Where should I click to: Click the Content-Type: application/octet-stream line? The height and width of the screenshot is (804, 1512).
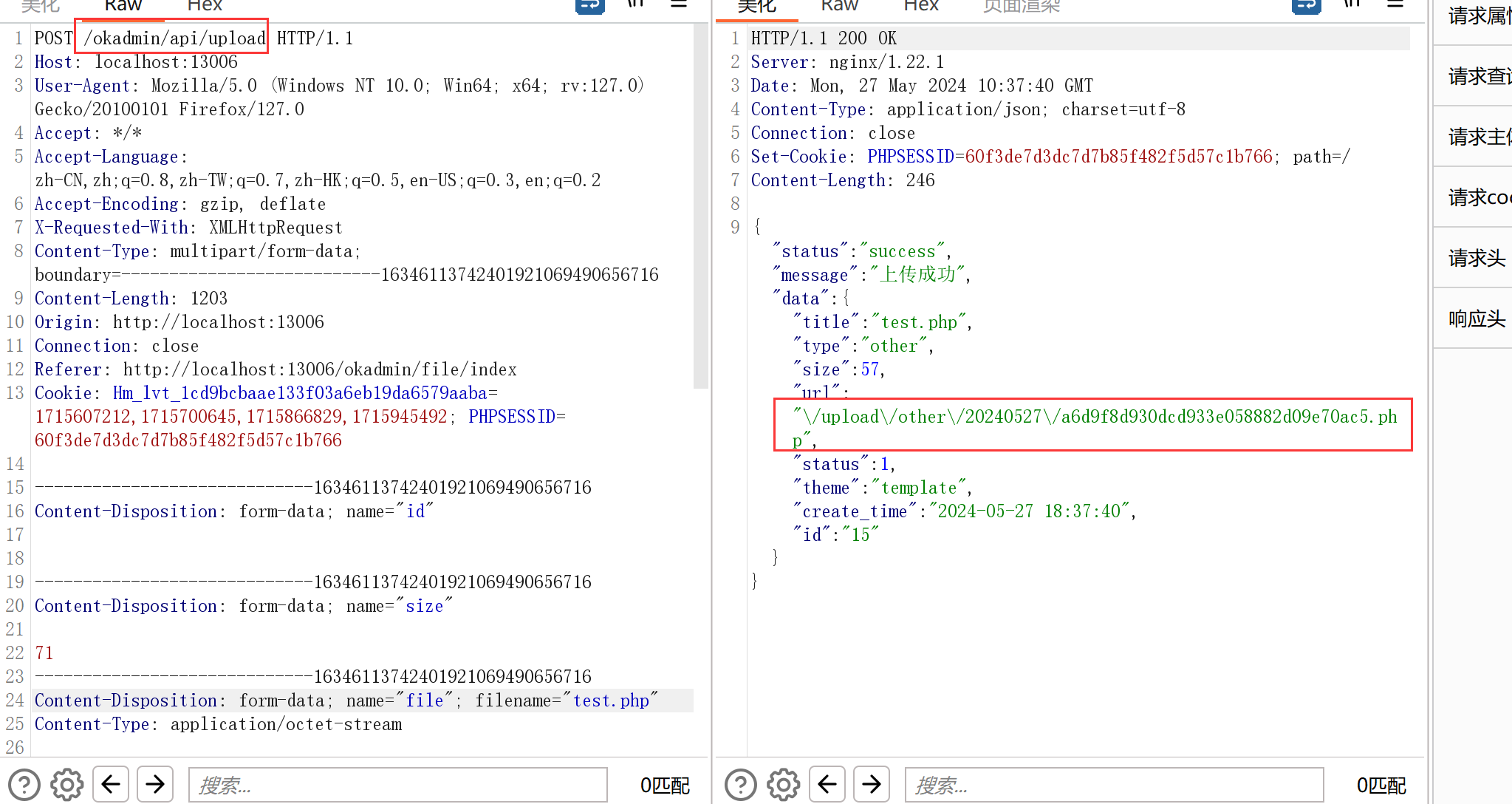pyautogui.click(x=219, y=724)
